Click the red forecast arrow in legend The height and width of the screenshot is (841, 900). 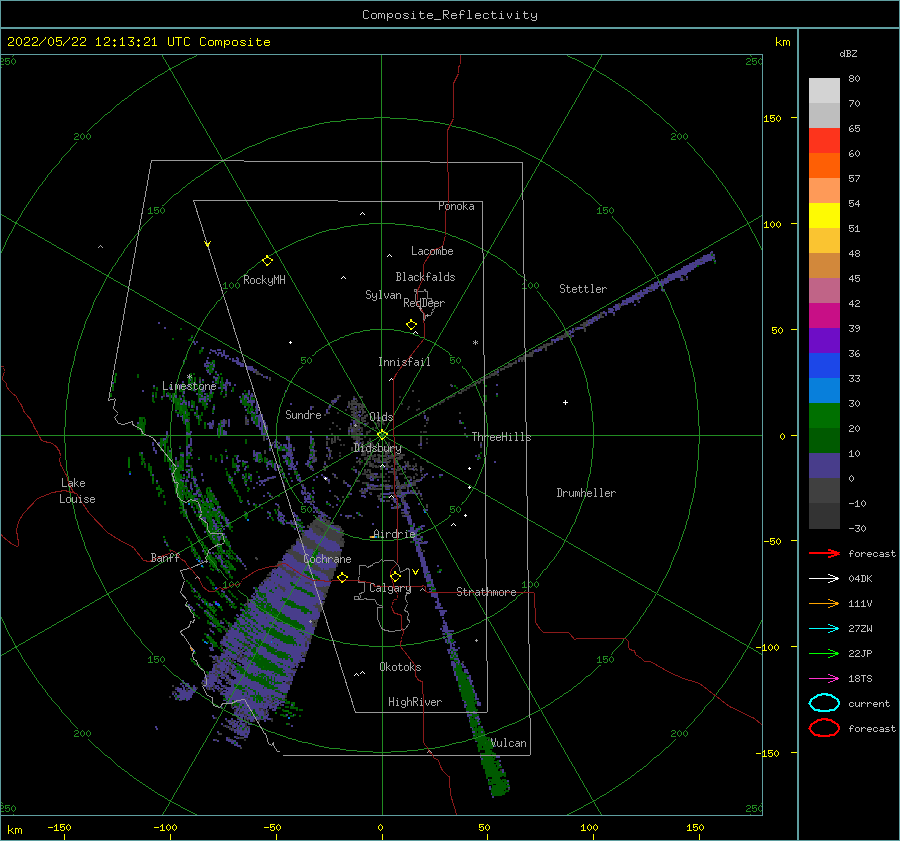[x=824, y=553]
